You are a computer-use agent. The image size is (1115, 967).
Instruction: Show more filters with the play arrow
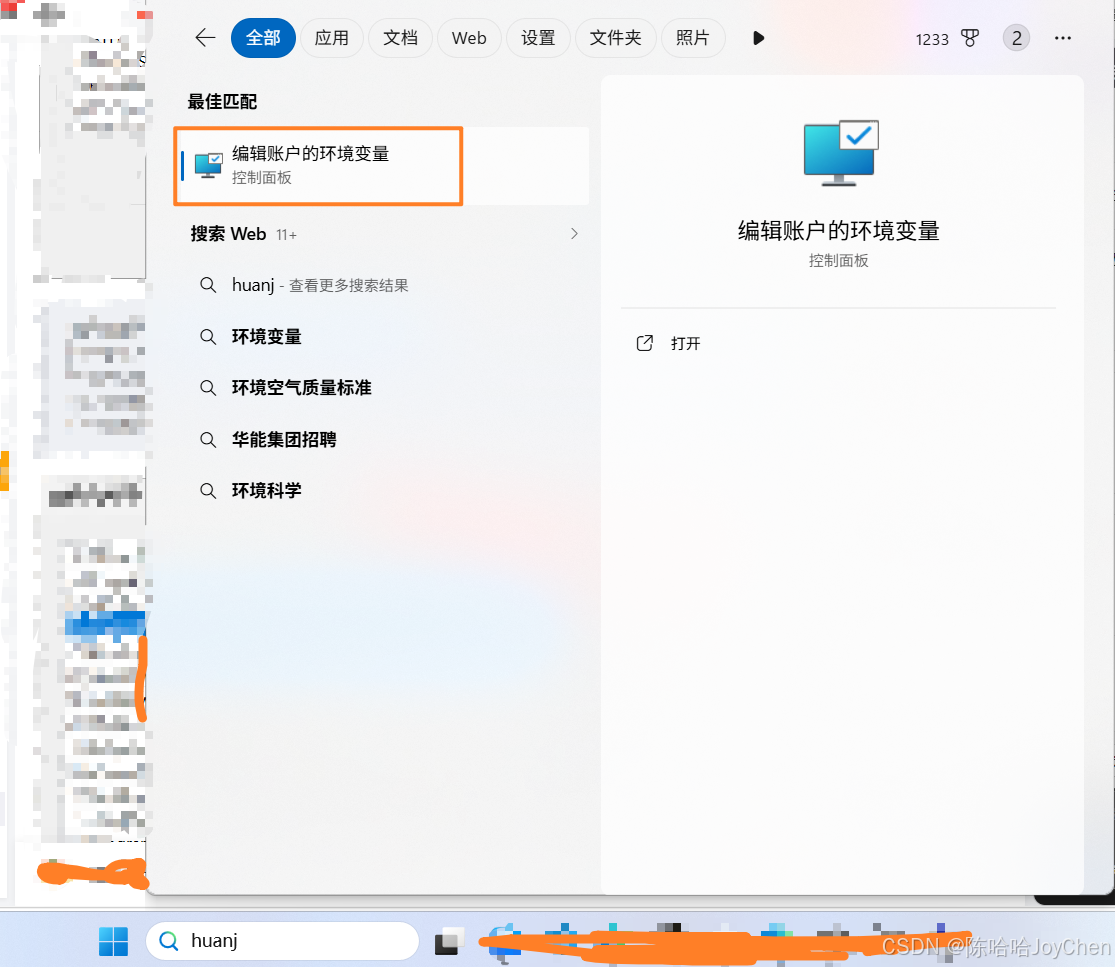pyautogui.click(x=758, y=38)
